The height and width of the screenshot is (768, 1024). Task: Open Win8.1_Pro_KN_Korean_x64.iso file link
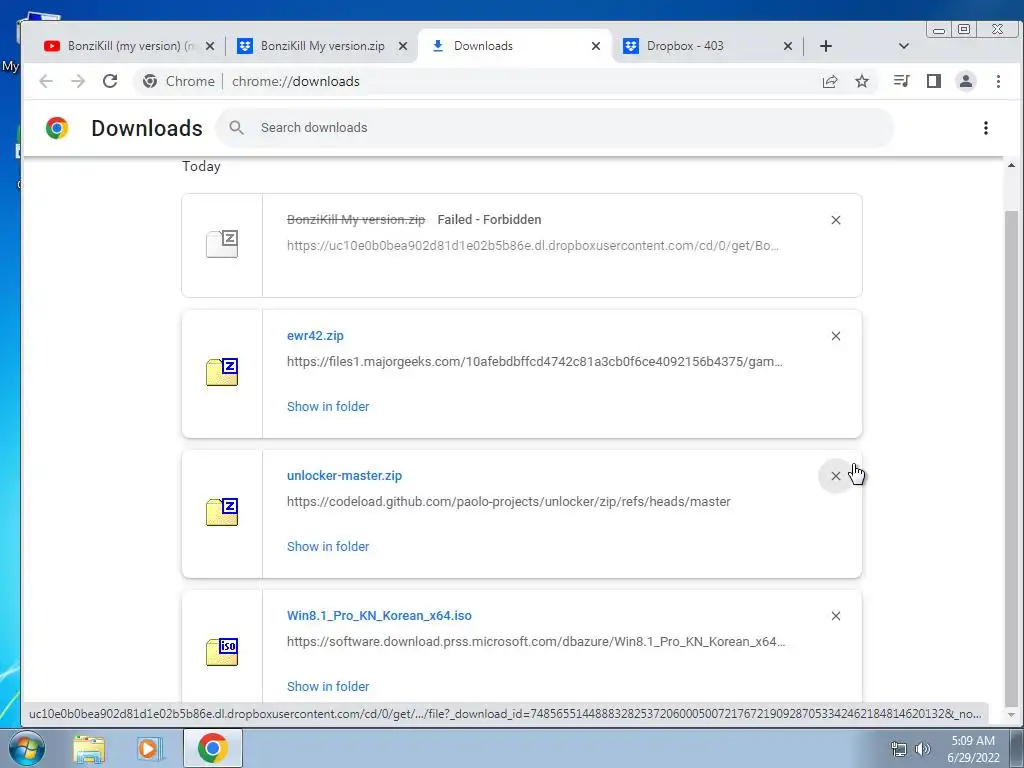[379, 615]
